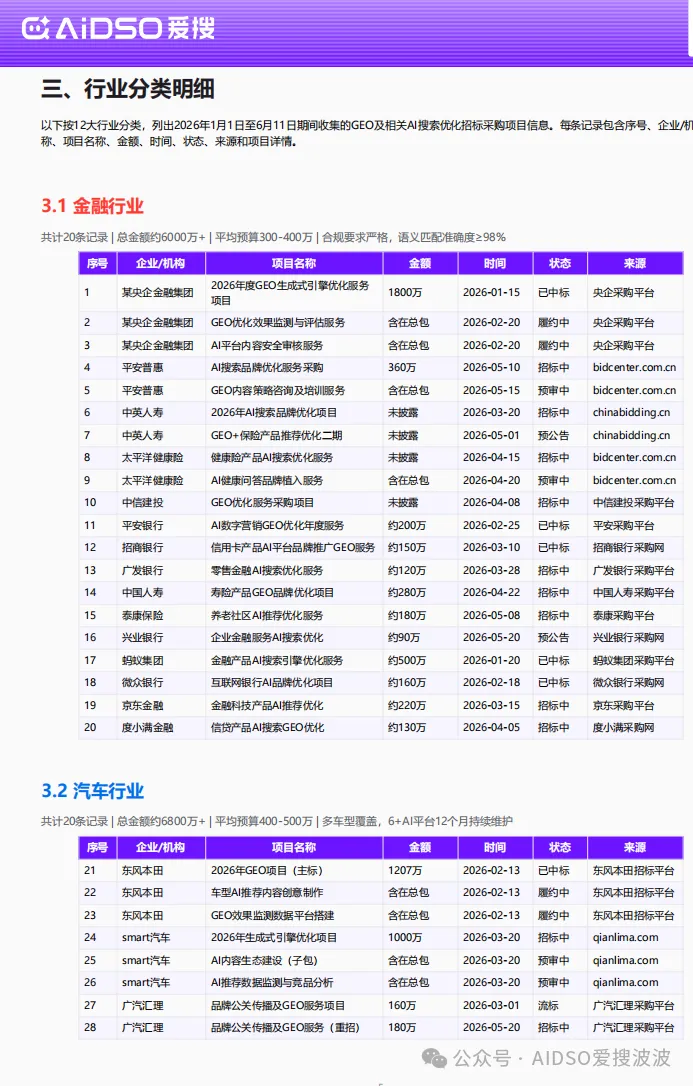Click project 金融科技产品AI推荐优化
The height and width of the screenshot is (1086, 693).
pyautogui.click(x=267, y=705)
